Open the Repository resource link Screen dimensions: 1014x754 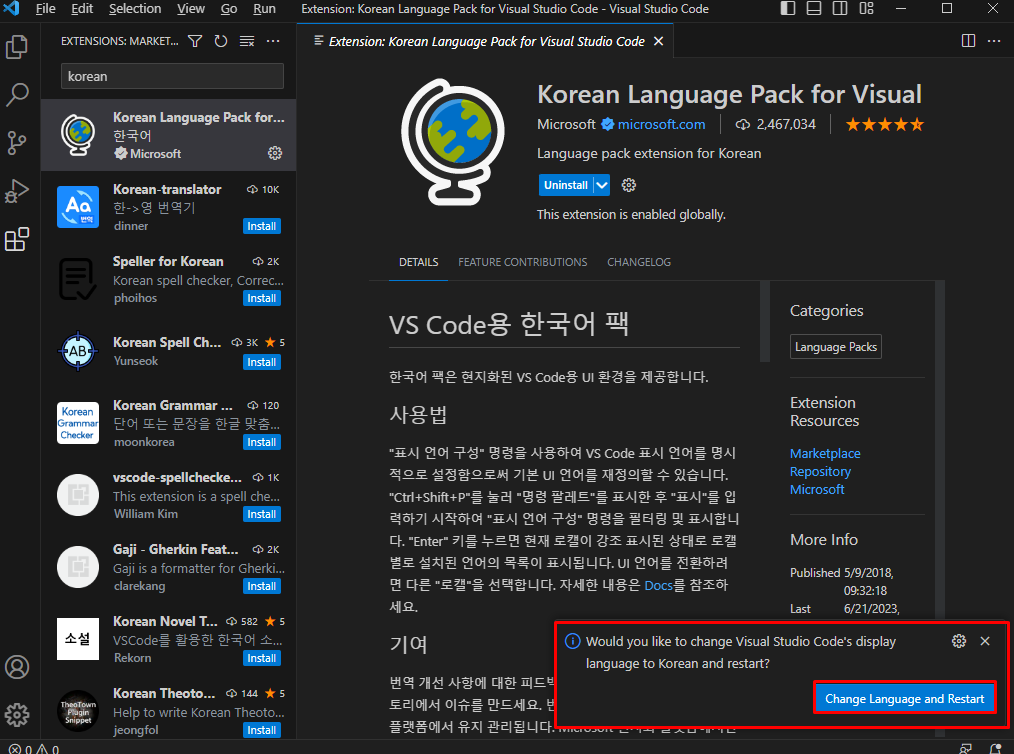[820, 471]
